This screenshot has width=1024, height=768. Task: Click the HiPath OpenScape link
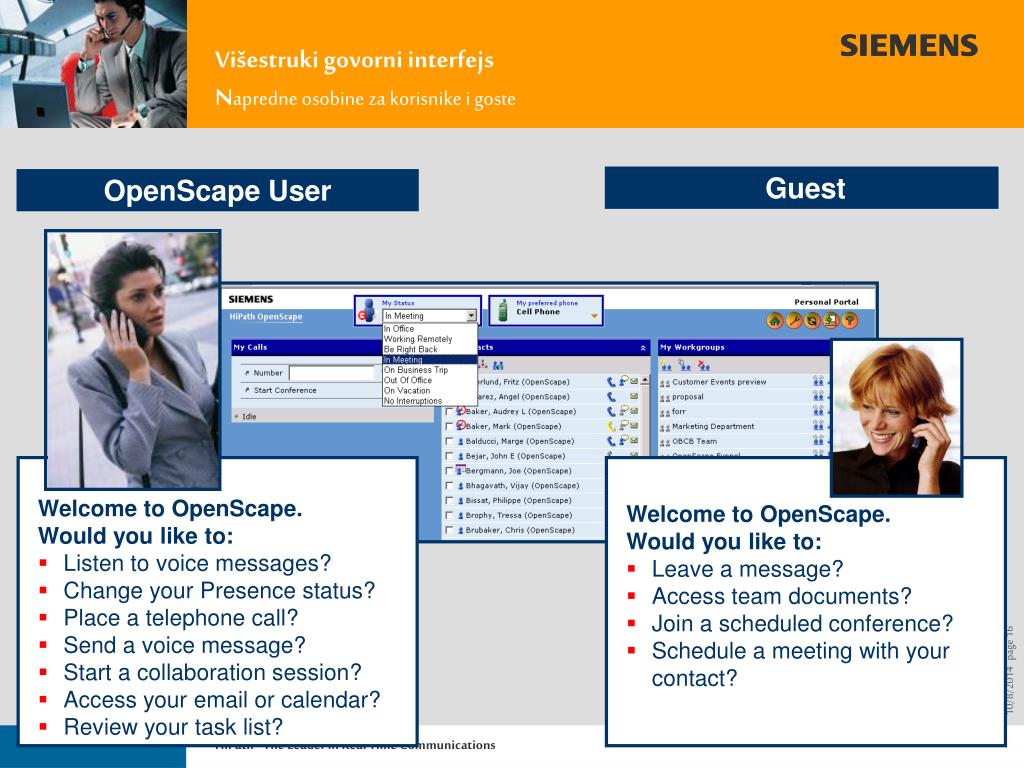pyautogui.click(x=266, y=317)
